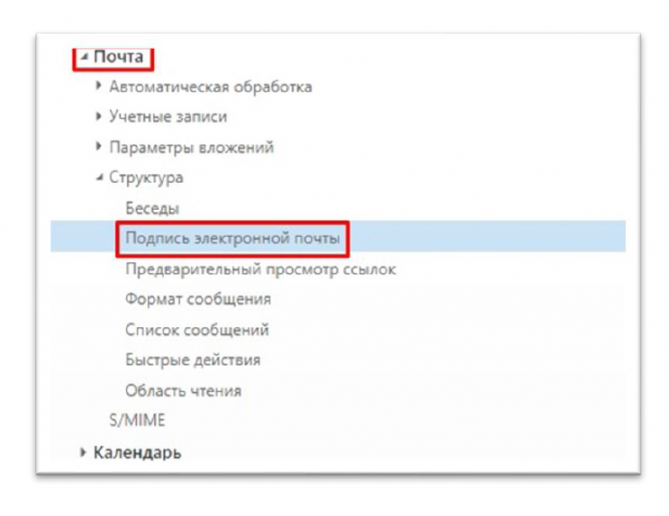The width and height of the screenshot is (669, 516).
Task: Expand the Учетные записи arrow
Action: point(99,117)
